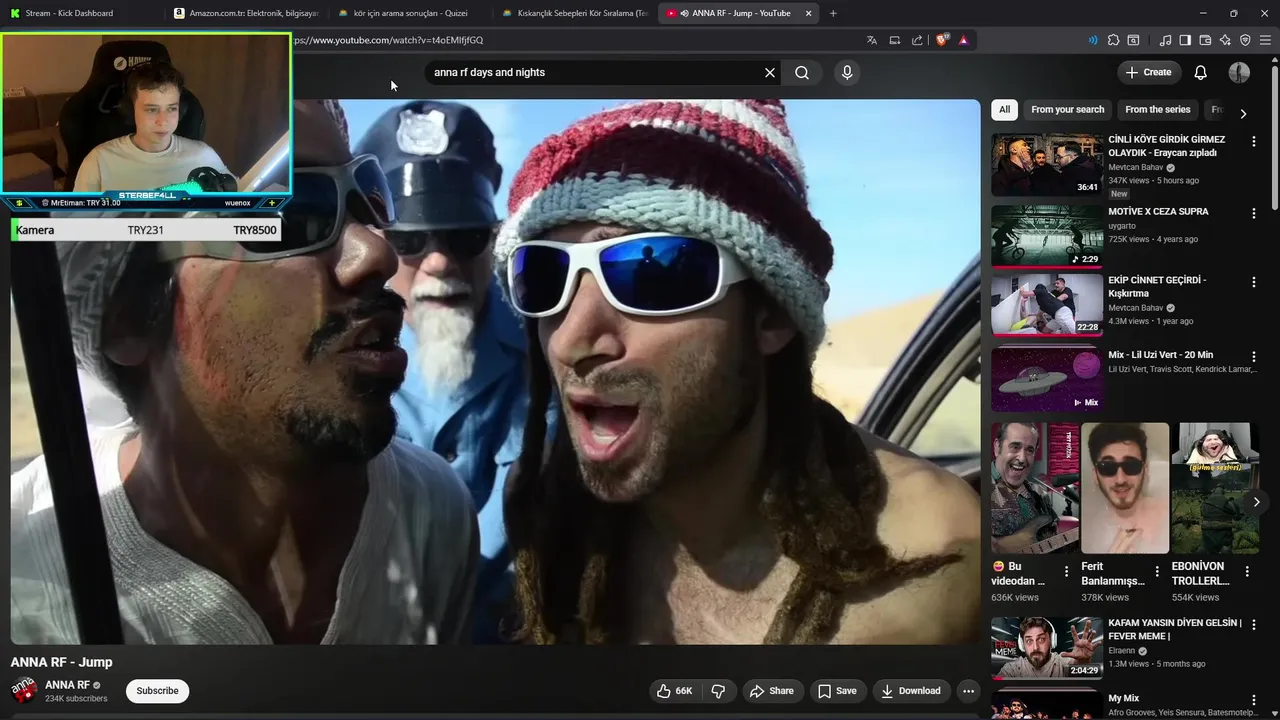Open options for KAFAM YANSIN DİYEN GELSİN

click(x=1253, y=625)
